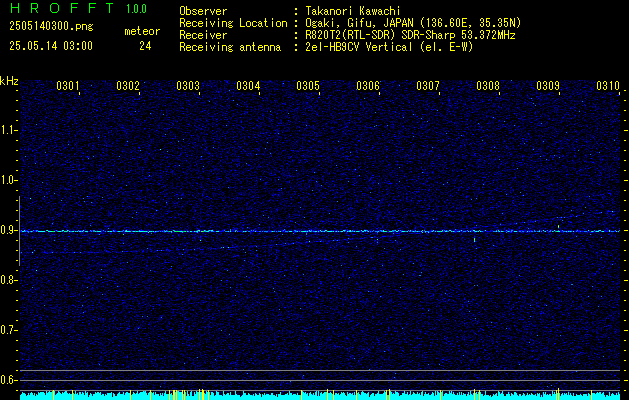Click time marker 0305

(308, 86)
